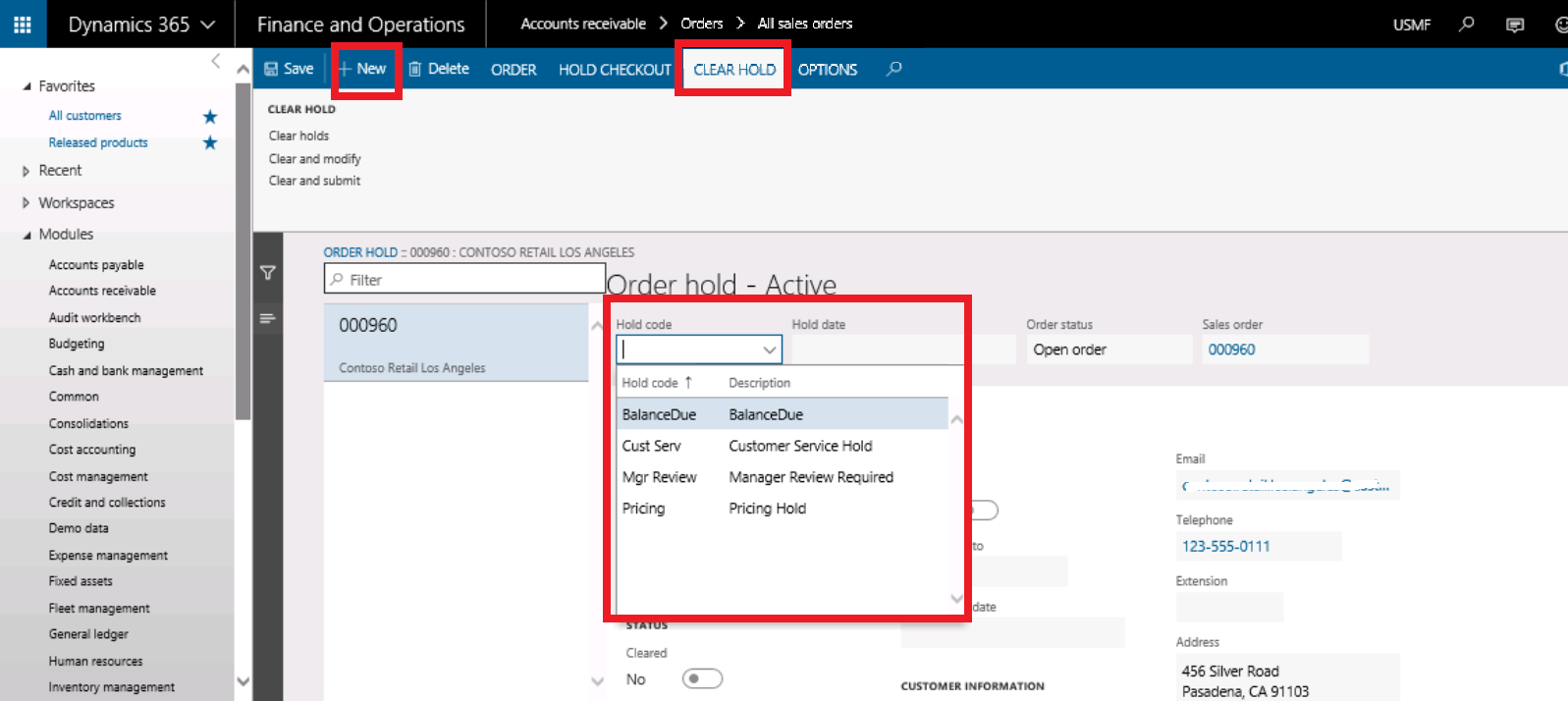Expand the Workspaces section
The width and height of the screenshot is (1568, 701).
coord(27,203)
